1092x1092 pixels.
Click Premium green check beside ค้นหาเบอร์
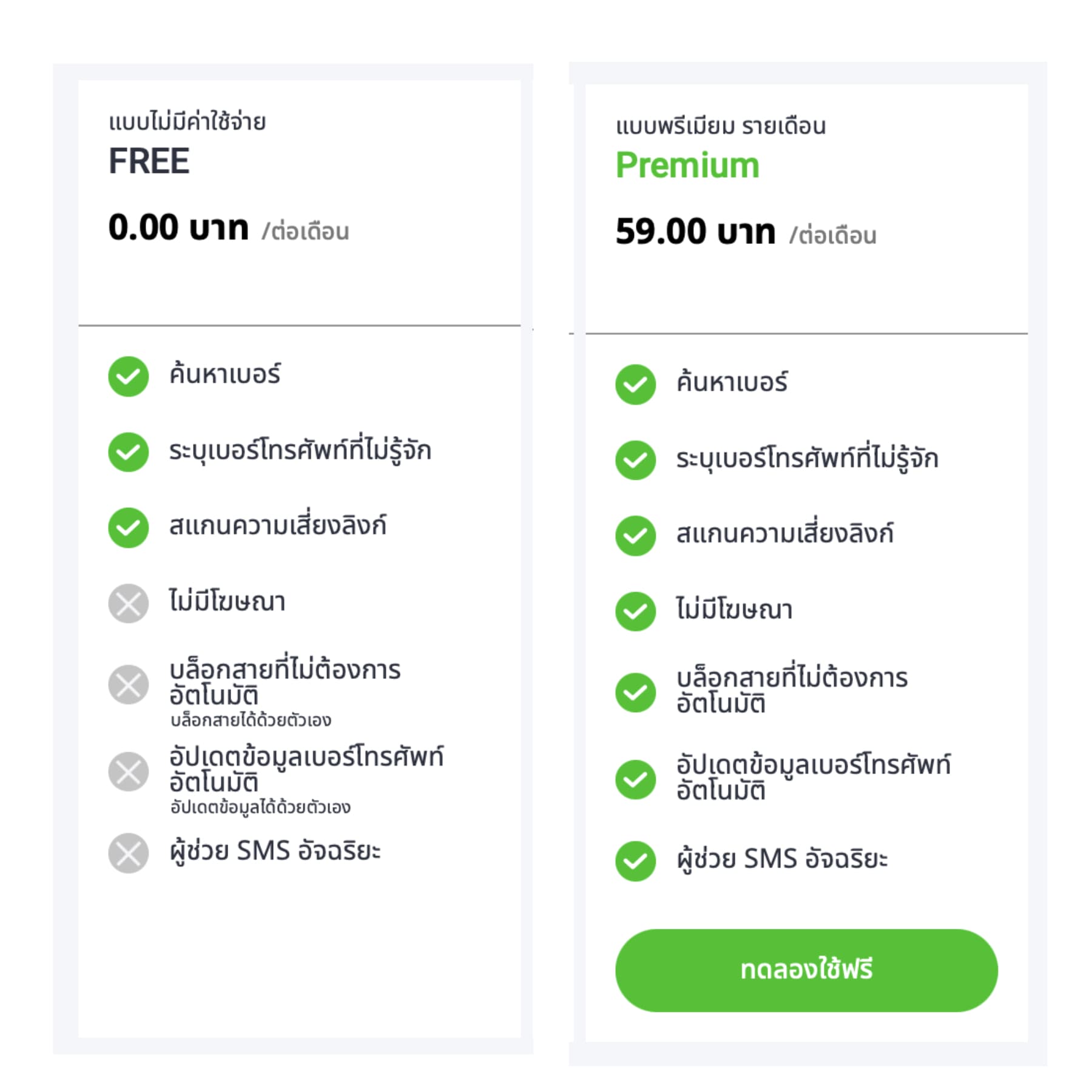[x=635, y=384]
